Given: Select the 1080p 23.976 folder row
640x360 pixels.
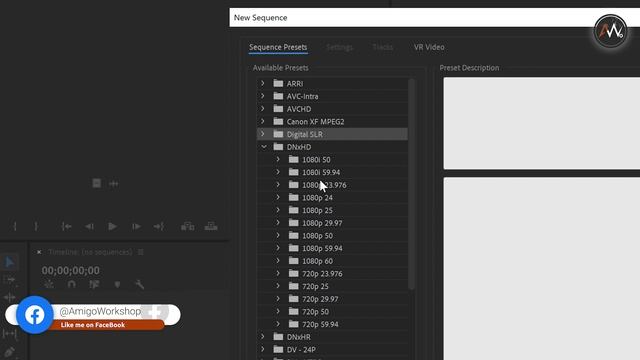Looking at the screenshot, I should point(332,185).
